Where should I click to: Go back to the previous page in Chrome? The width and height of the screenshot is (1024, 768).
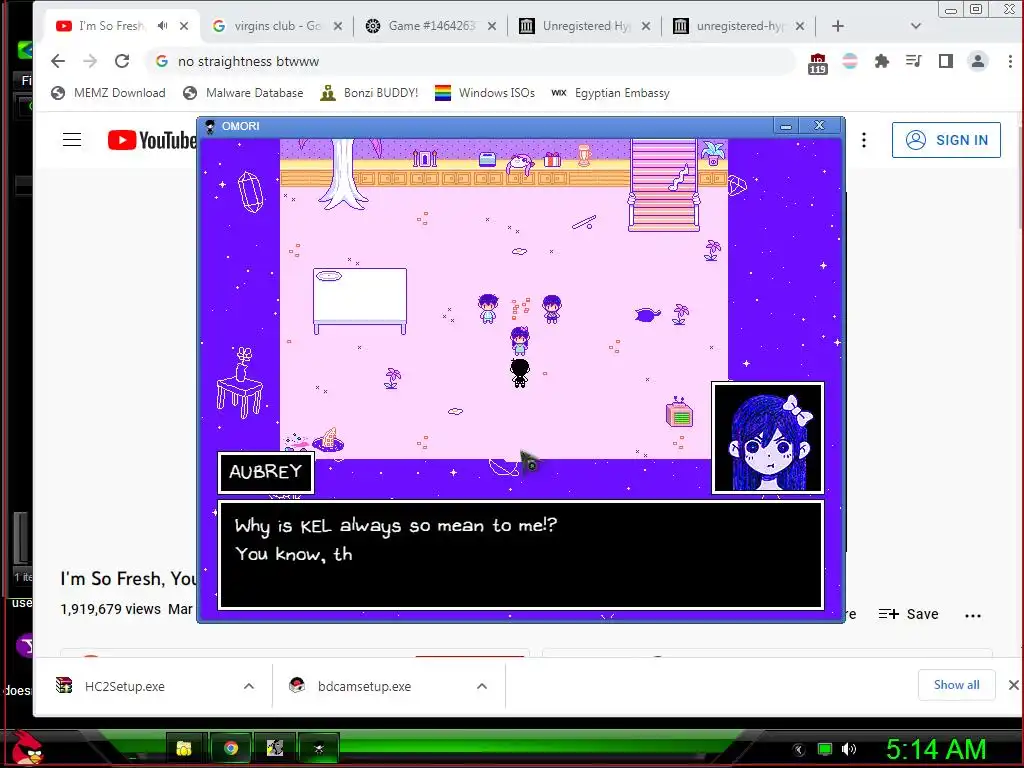(58, 61)
